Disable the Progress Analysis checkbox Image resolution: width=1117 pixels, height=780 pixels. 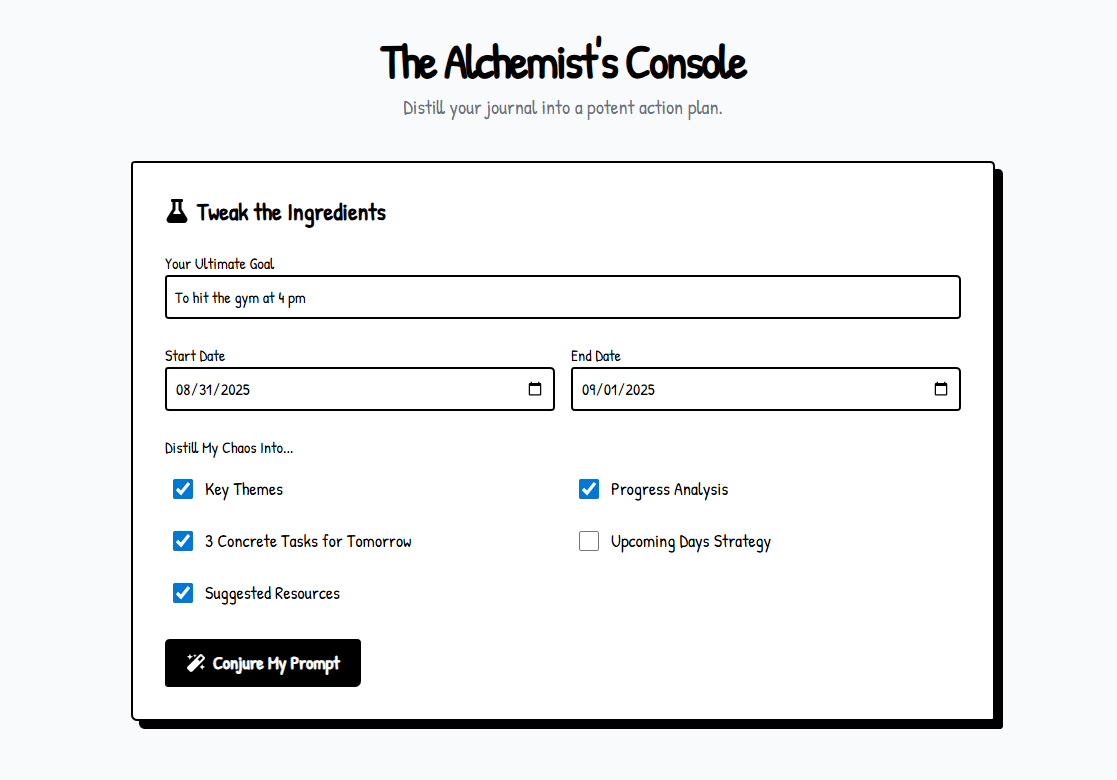click(589, 489)
